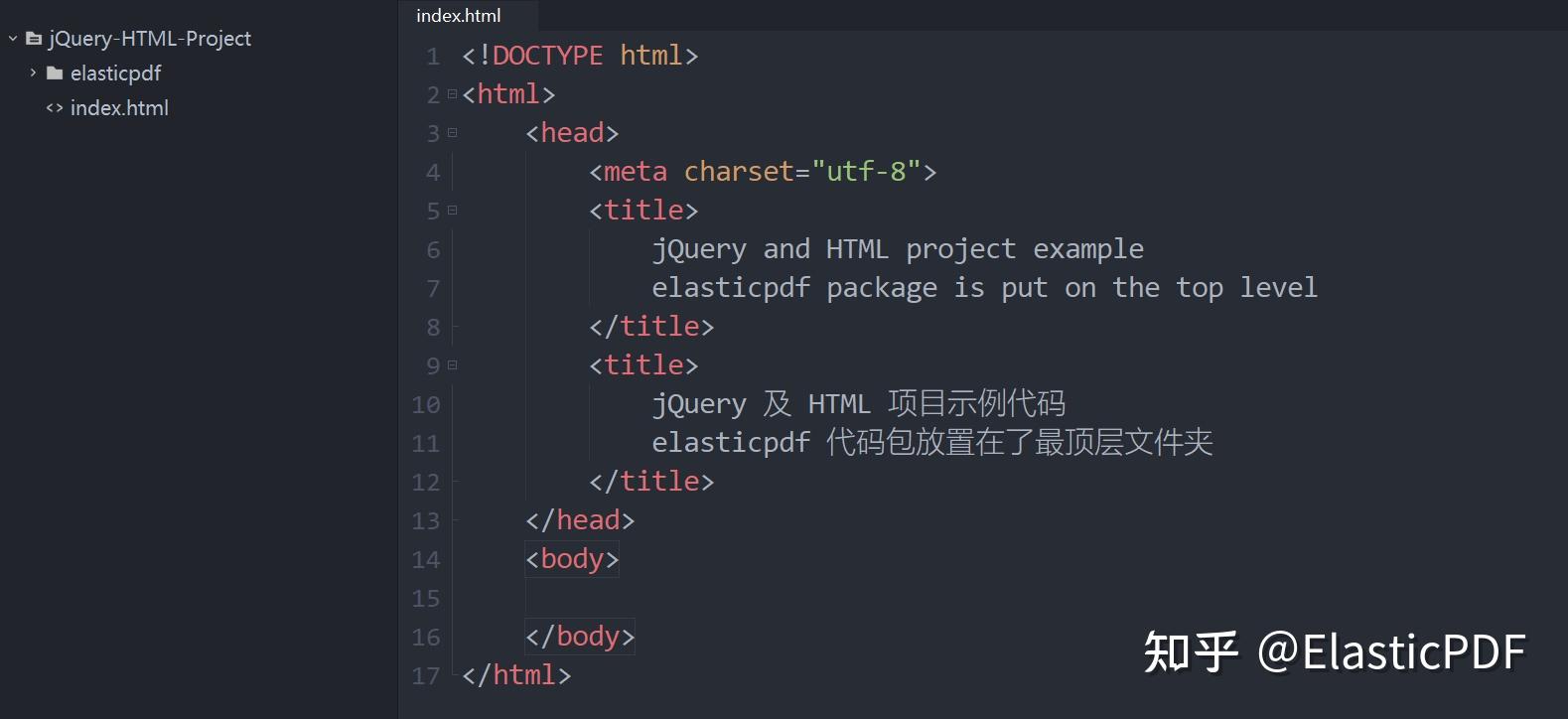The height and width of the screenshot is (719, 1568).
Task: Click line number 15 in gutter
Action: point(426,599)
